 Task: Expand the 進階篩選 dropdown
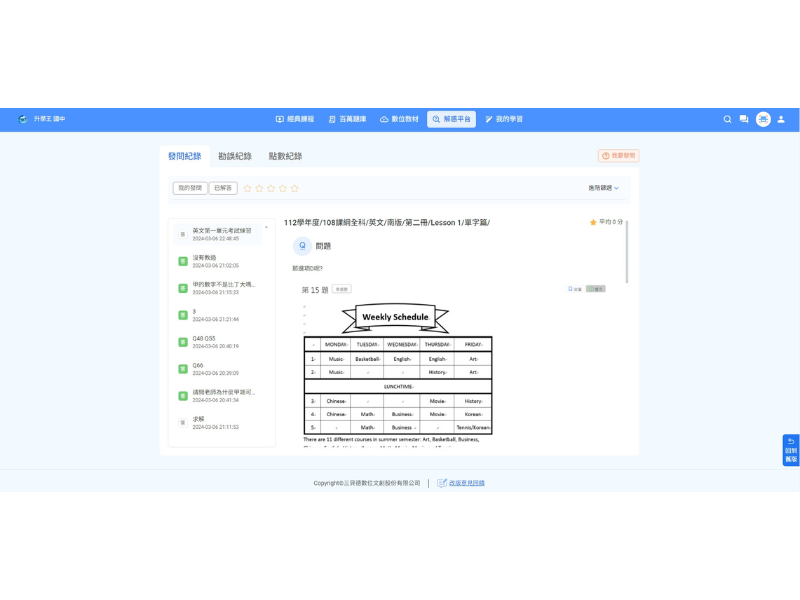click(603, 188)
